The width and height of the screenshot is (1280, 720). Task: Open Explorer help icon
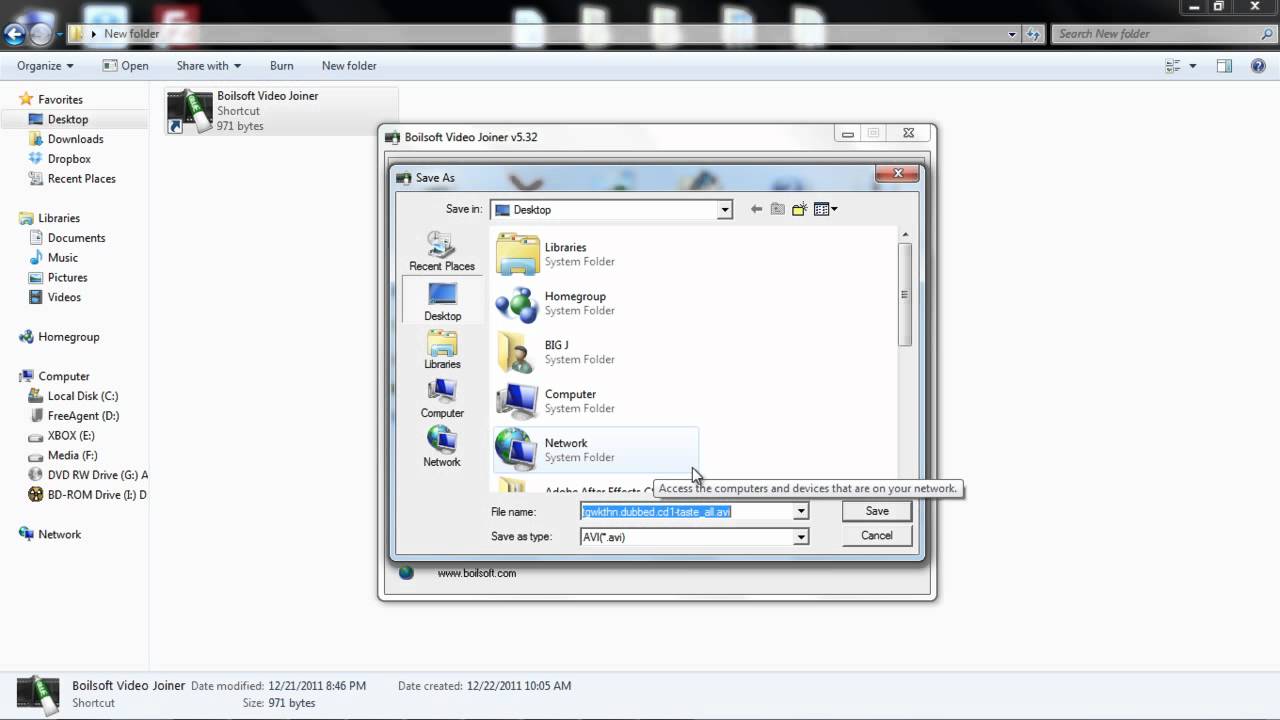[x=1256, y=66]
